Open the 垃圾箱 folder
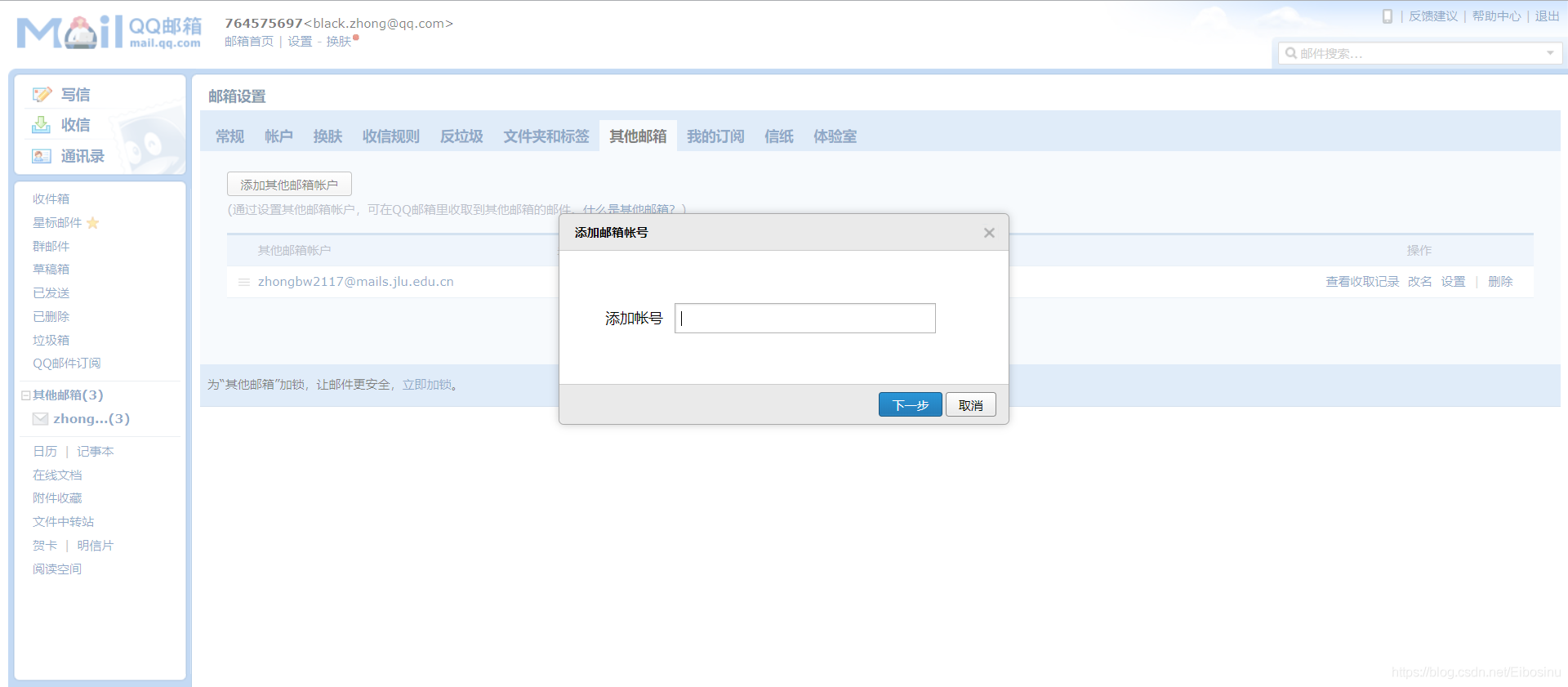 (x=51, y=341)
